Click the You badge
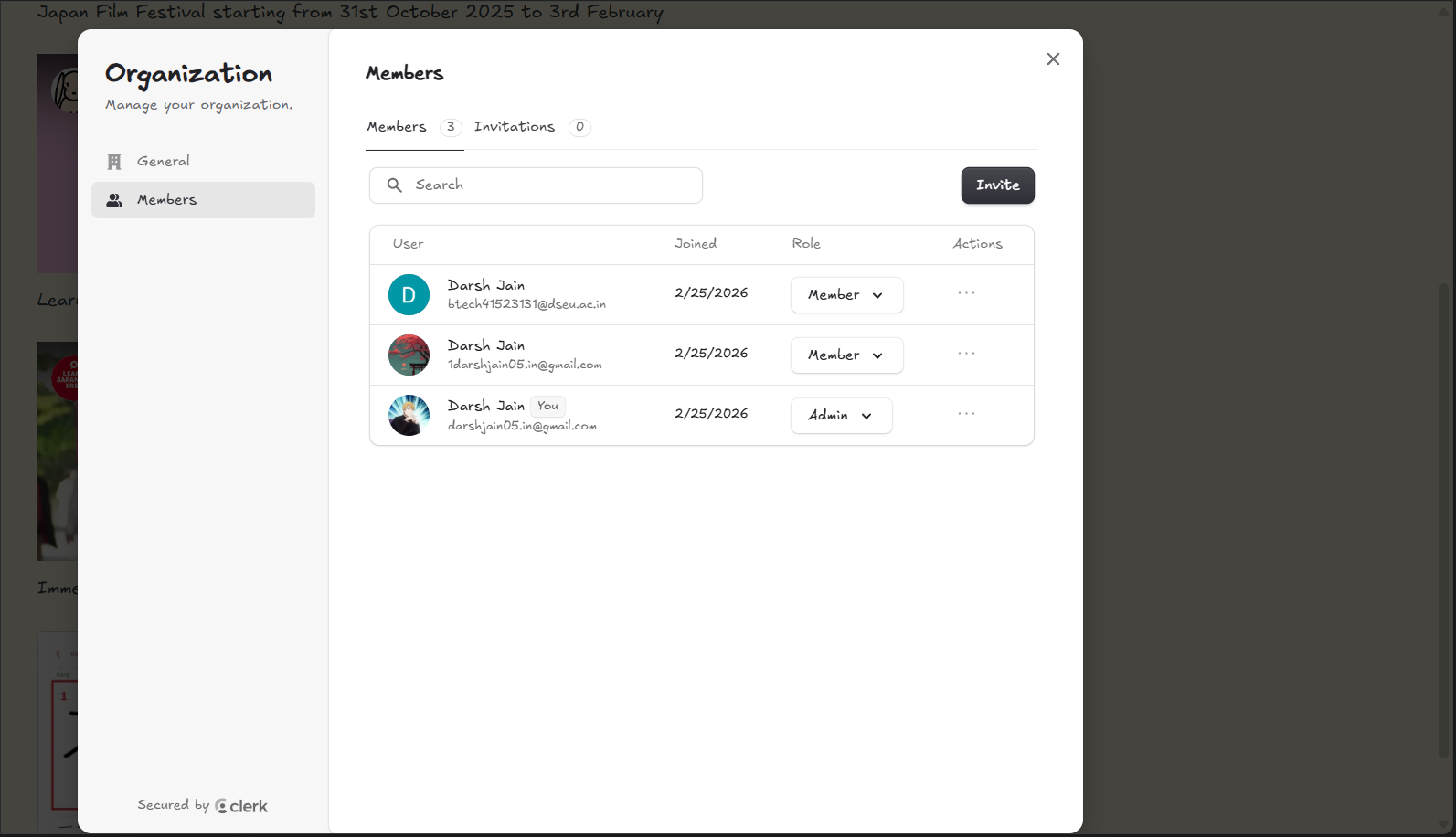Viewport: 1456px width, 837px height. click(x=547, y=407)
